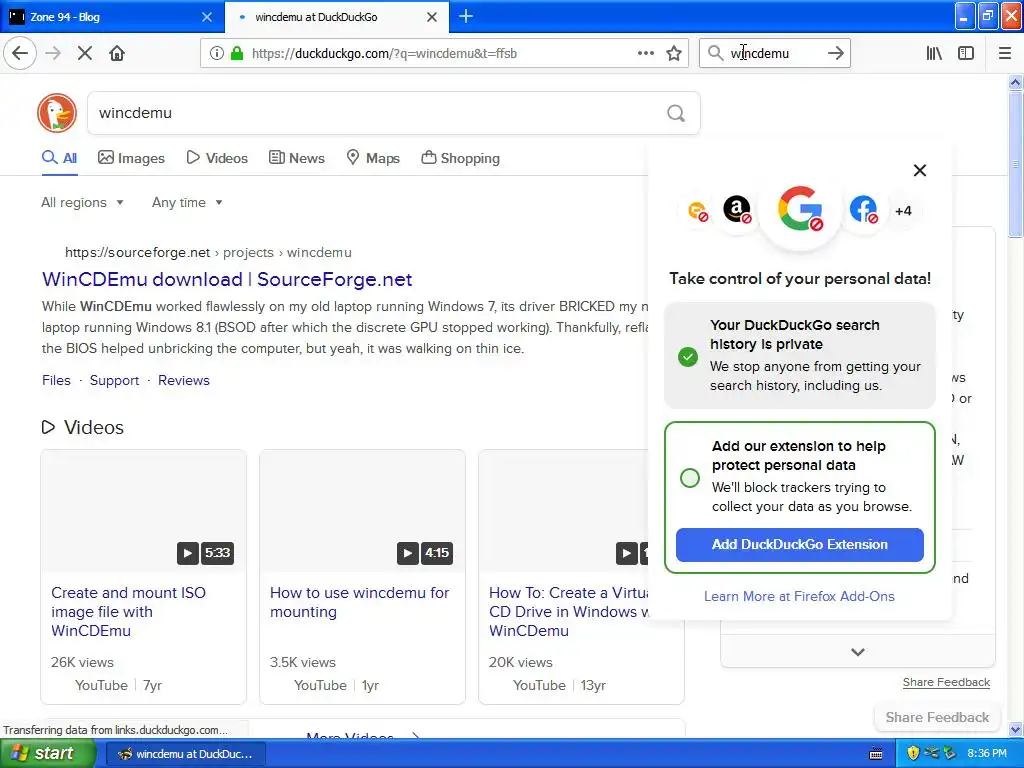Click the Add DuckDuckGo Extension button

click(799, 545)
